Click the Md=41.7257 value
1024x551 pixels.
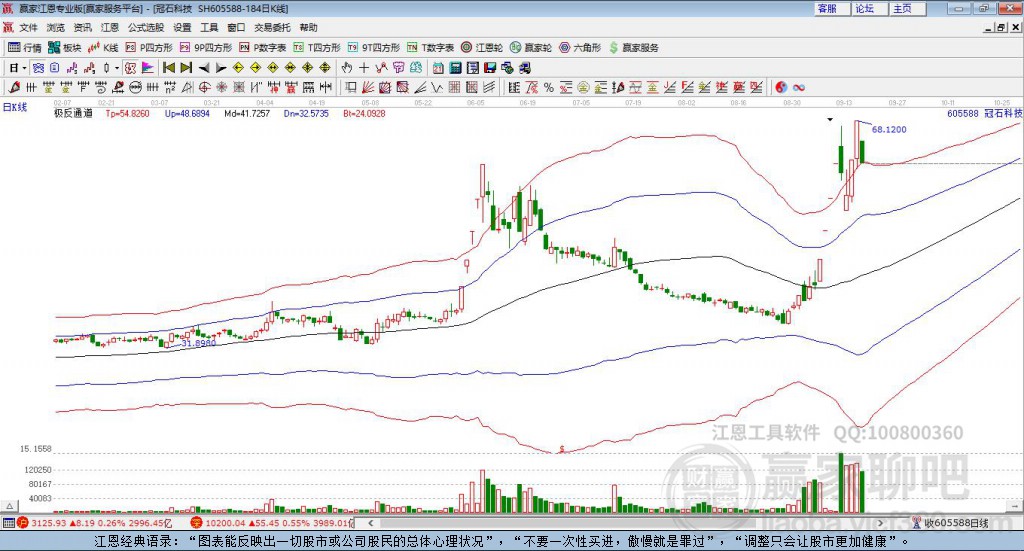[x=247, y=114]
